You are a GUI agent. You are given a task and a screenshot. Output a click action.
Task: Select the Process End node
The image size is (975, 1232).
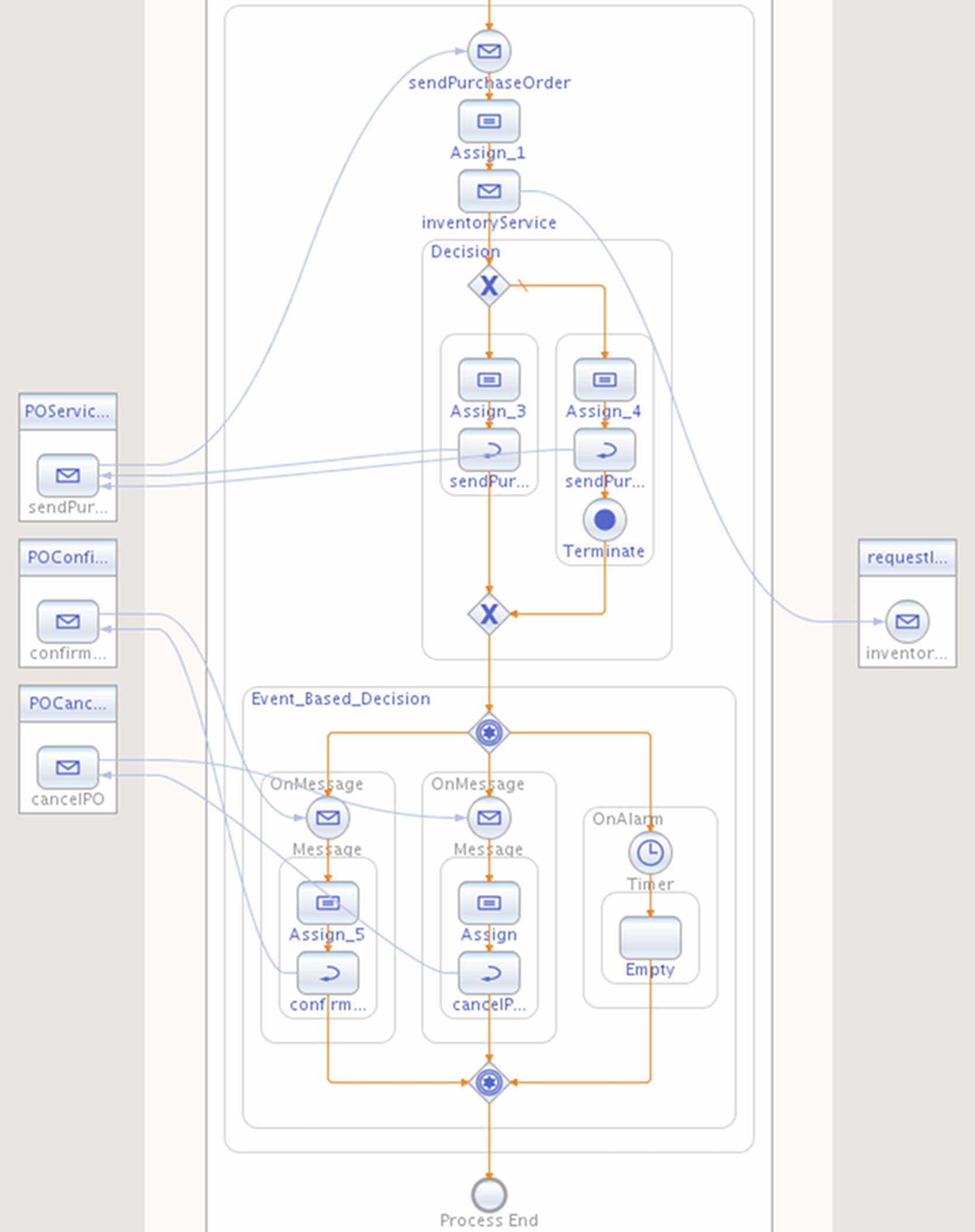(489, 1195)
